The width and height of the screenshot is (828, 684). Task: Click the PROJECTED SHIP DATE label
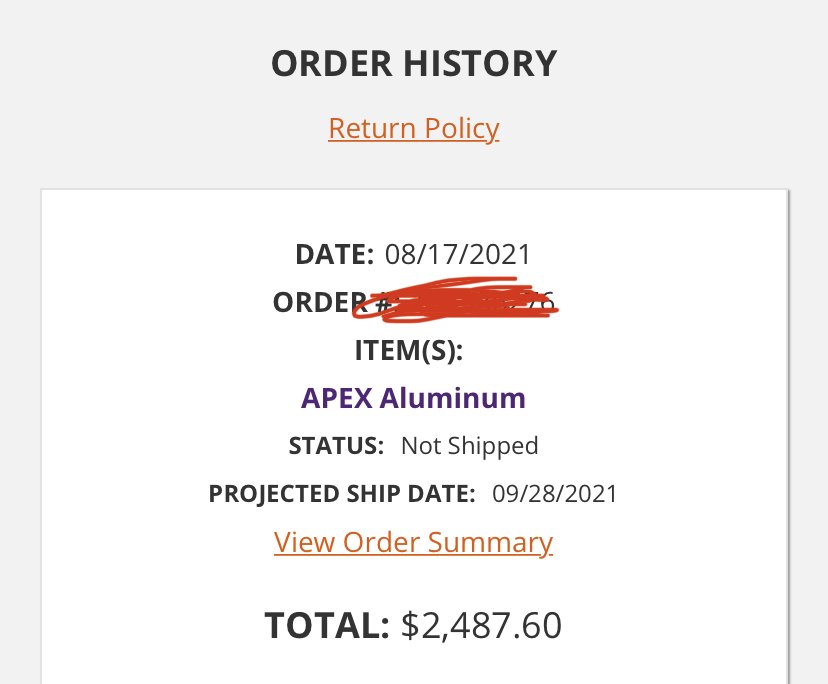tap(341, 494)
